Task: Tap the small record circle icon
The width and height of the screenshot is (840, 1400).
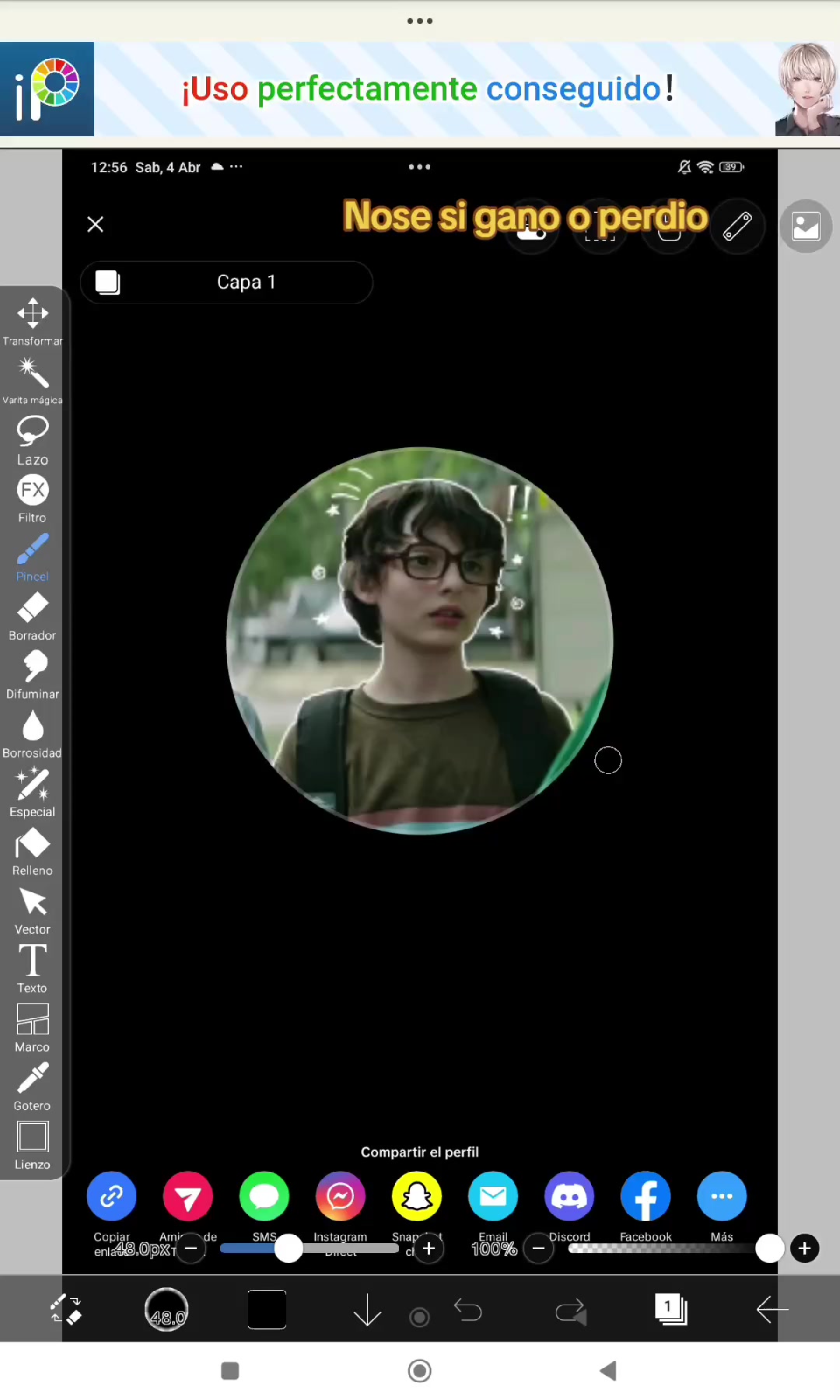Action: tap(419, 1317)
